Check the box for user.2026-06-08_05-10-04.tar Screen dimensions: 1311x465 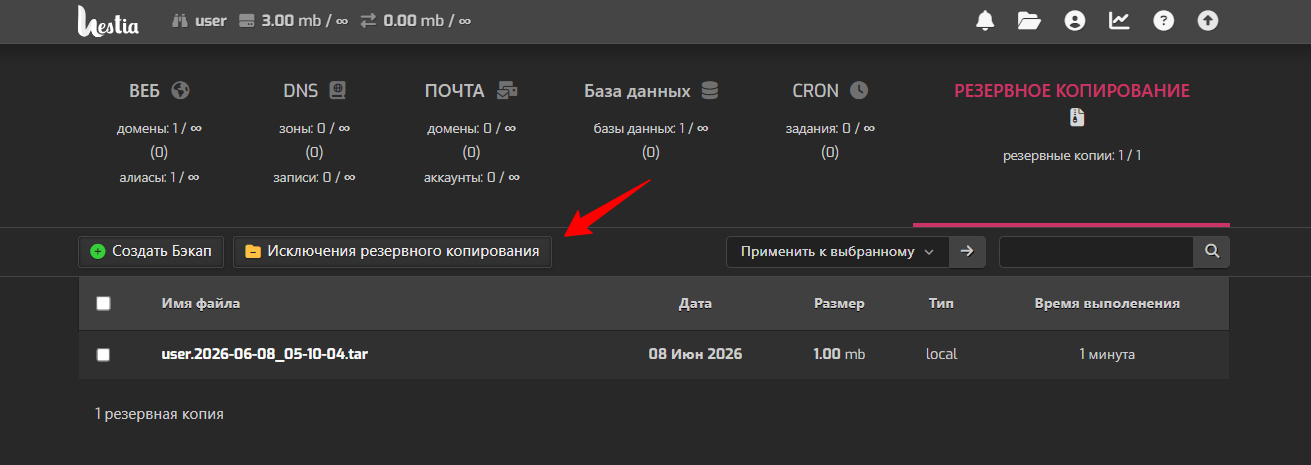[x=103, y=354]
